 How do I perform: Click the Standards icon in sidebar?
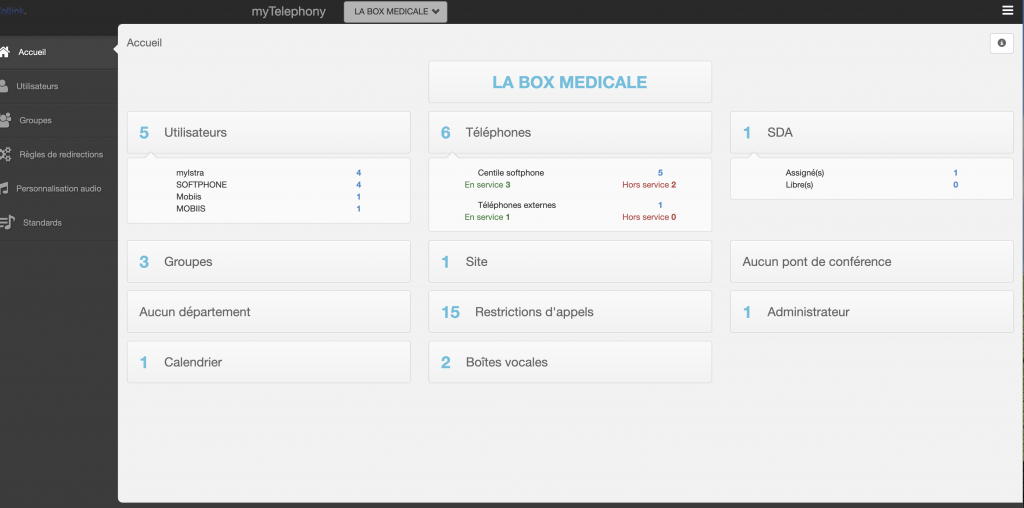(6, 222)
